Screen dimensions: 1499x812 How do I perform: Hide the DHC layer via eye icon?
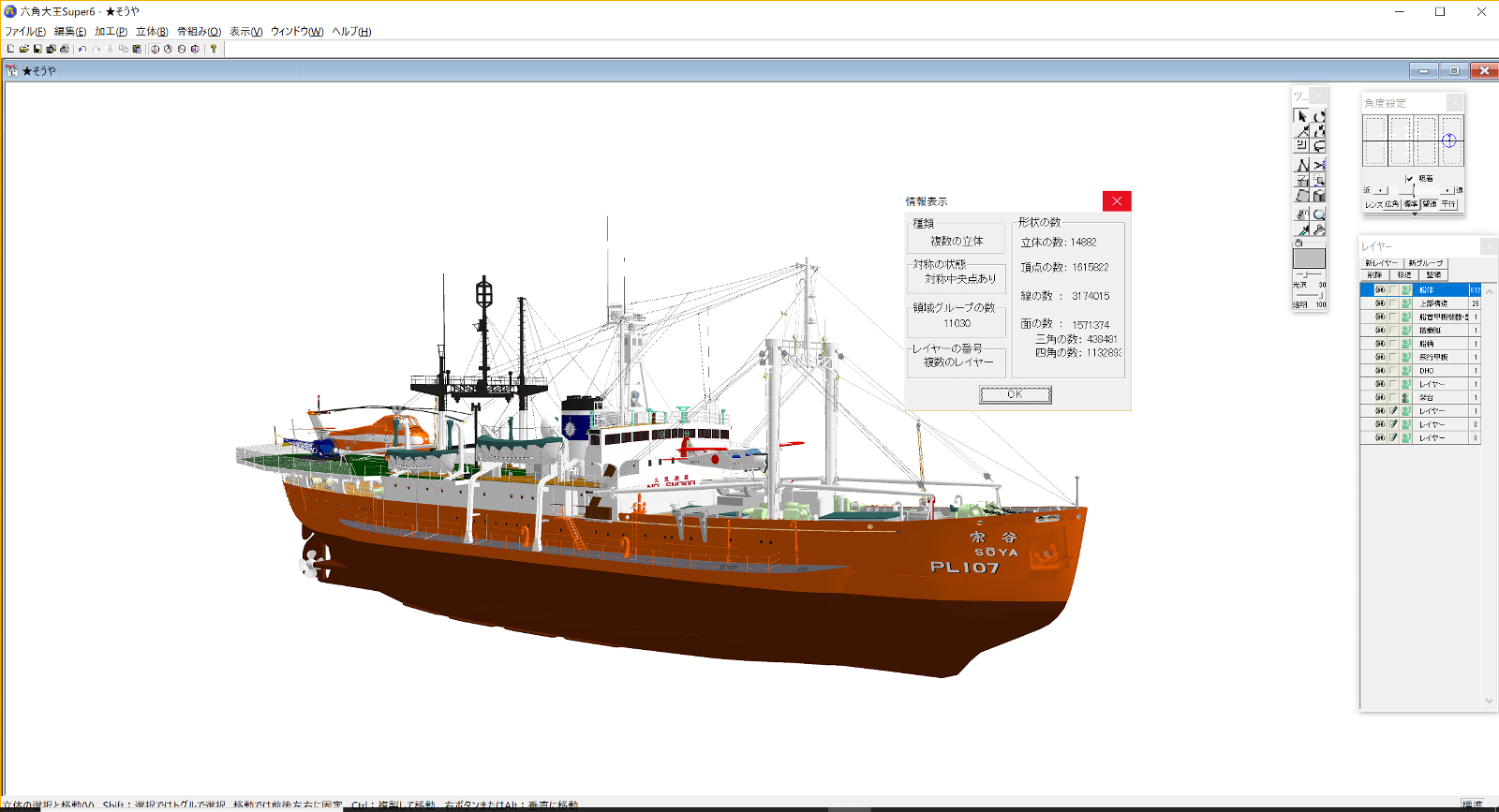coord(1380,371)
